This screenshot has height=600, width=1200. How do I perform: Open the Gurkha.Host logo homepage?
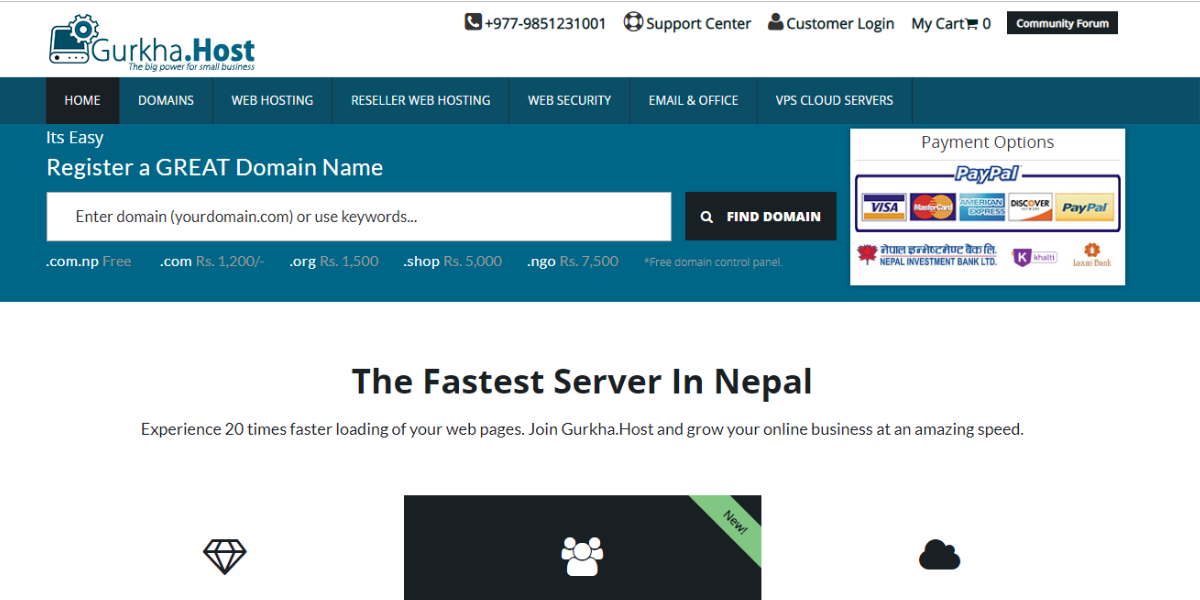pos(152,43)
